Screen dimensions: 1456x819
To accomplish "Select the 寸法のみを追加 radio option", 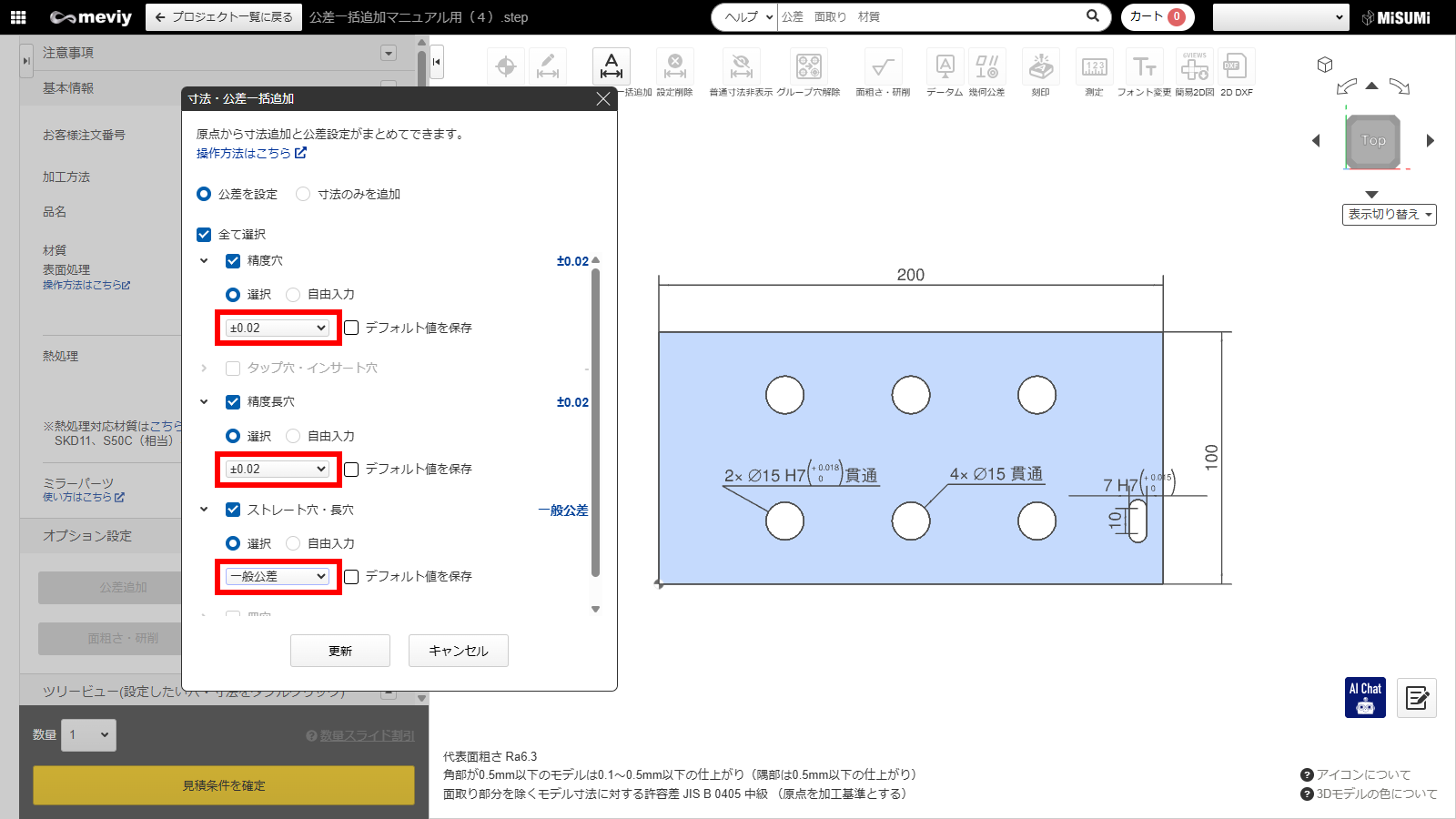I will tap(303, 194).
